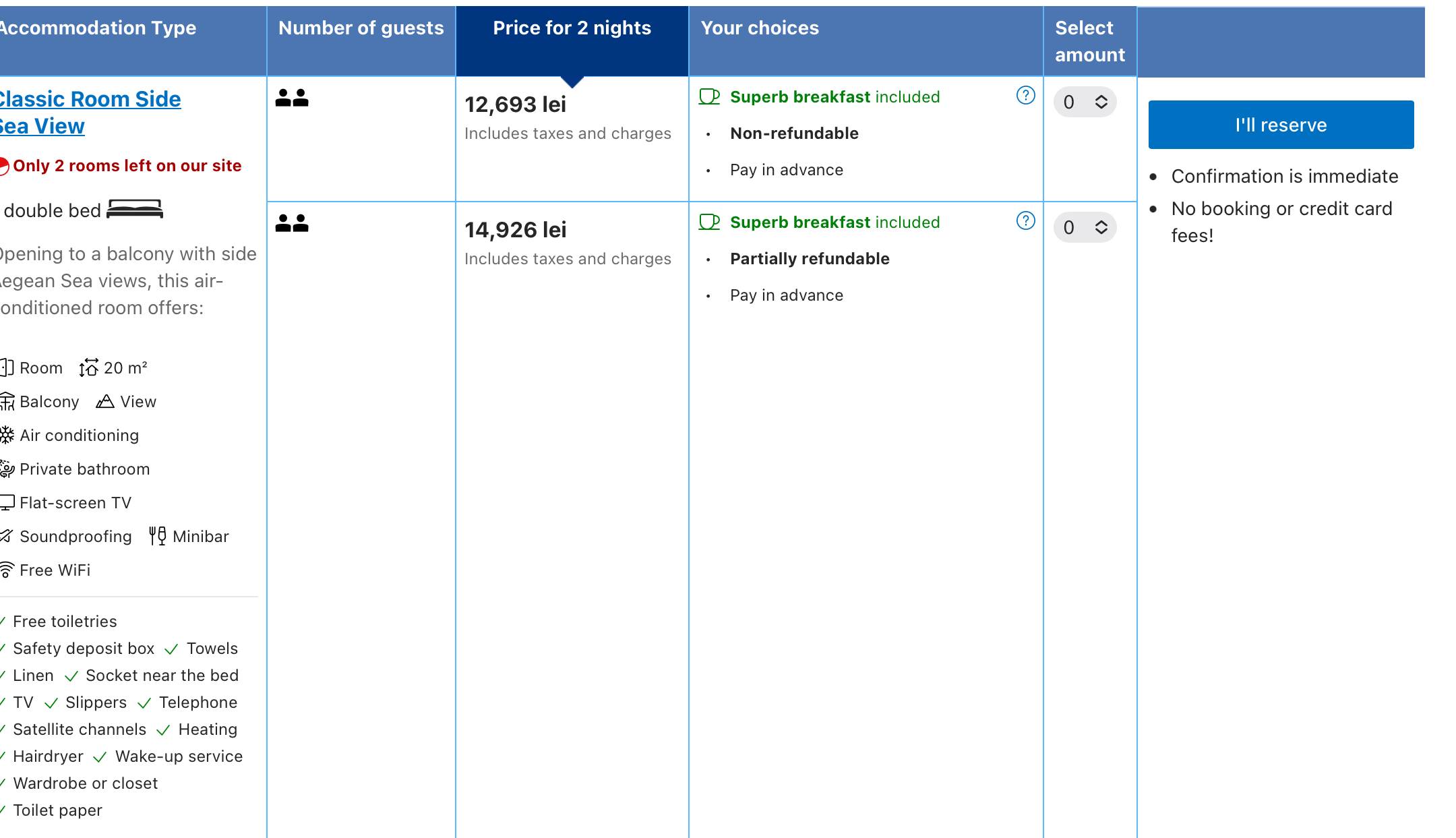Click the Hairdryer amenity
The height and width of the screenshot is (838, 1456).
click(48, 756)
